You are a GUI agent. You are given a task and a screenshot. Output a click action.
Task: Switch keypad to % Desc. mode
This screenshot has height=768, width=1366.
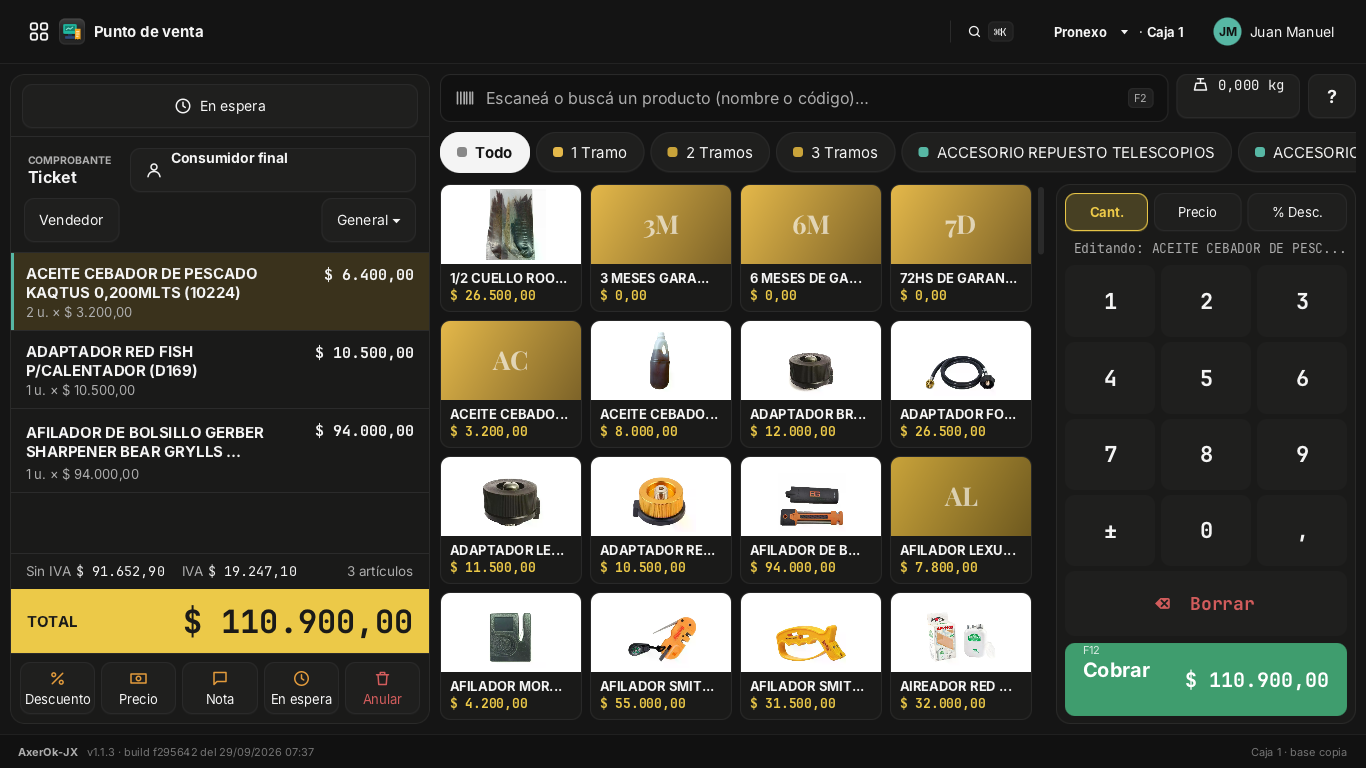(1297, 212)
